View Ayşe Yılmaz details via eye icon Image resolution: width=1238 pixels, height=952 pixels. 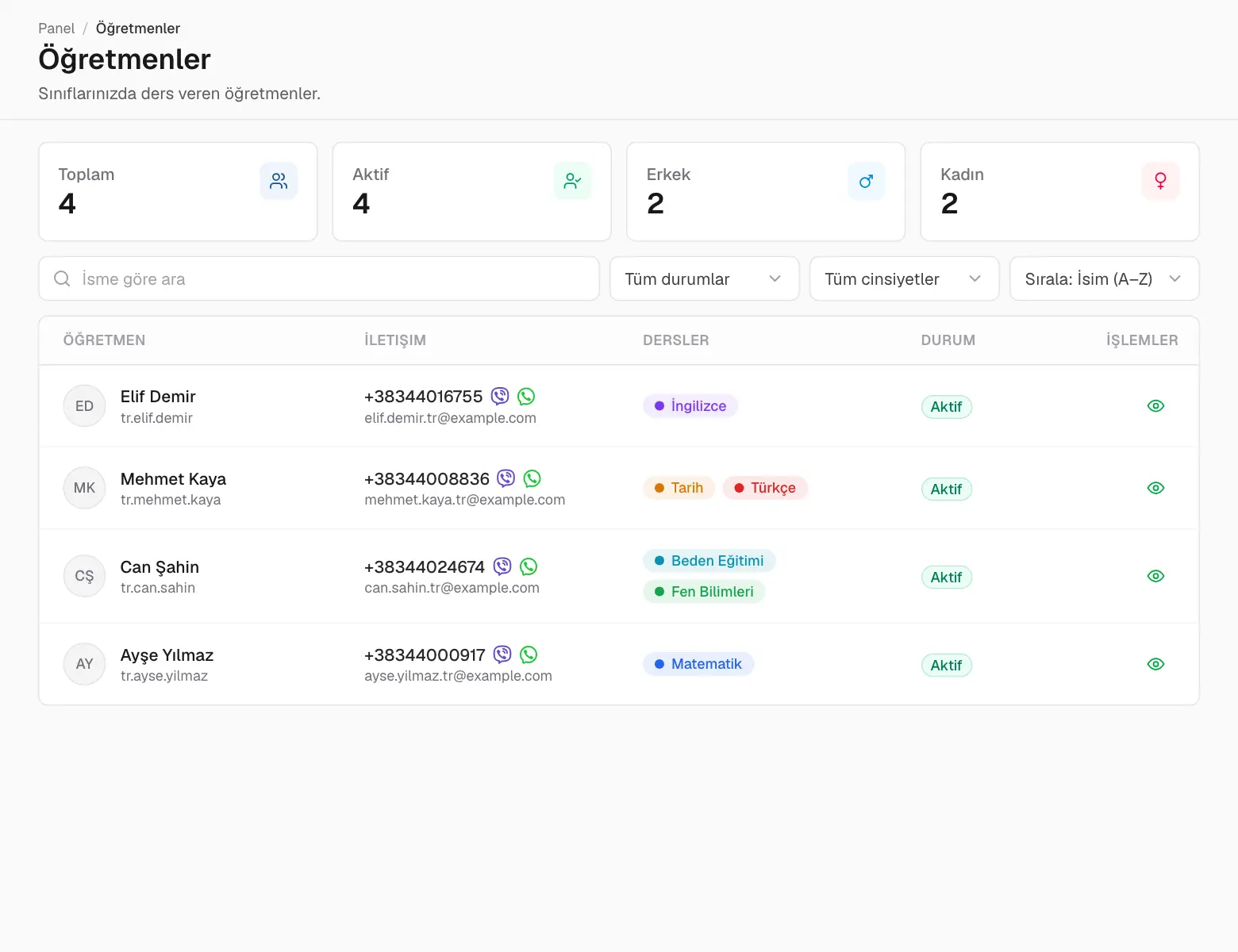1155,664
